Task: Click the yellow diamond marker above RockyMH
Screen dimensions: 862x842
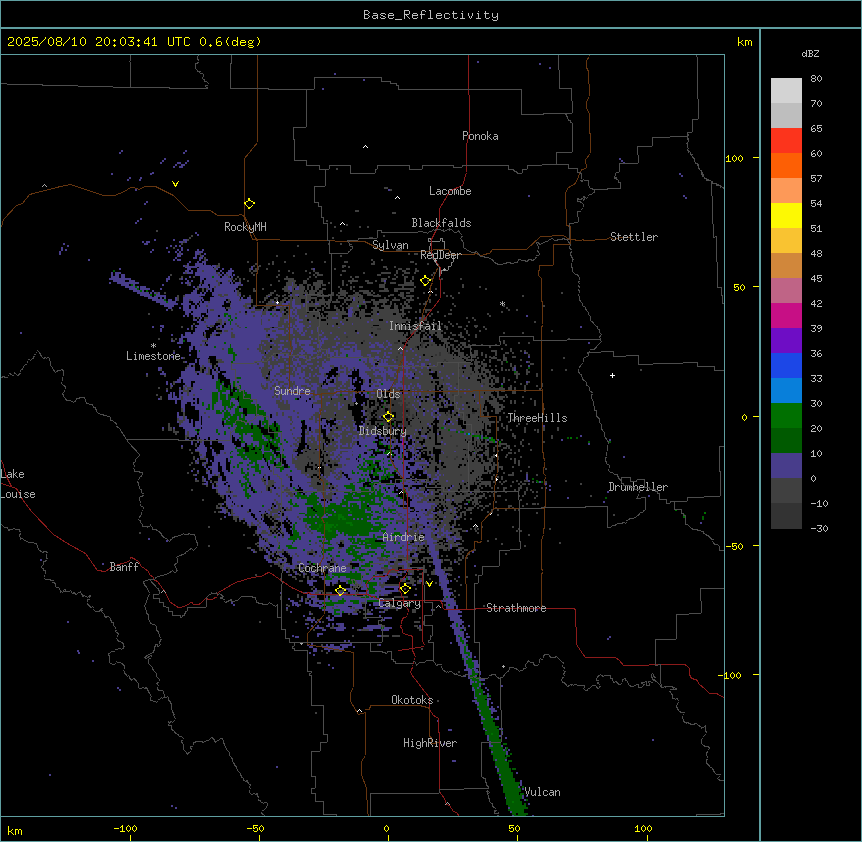Action: click(249, 204)
